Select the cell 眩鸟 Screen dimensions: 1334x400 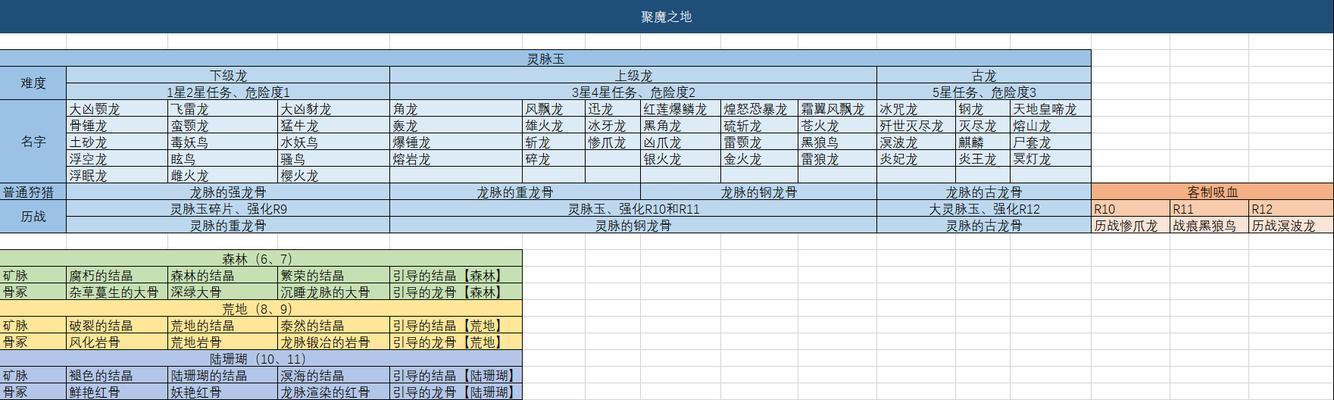(x=223, y=158)
